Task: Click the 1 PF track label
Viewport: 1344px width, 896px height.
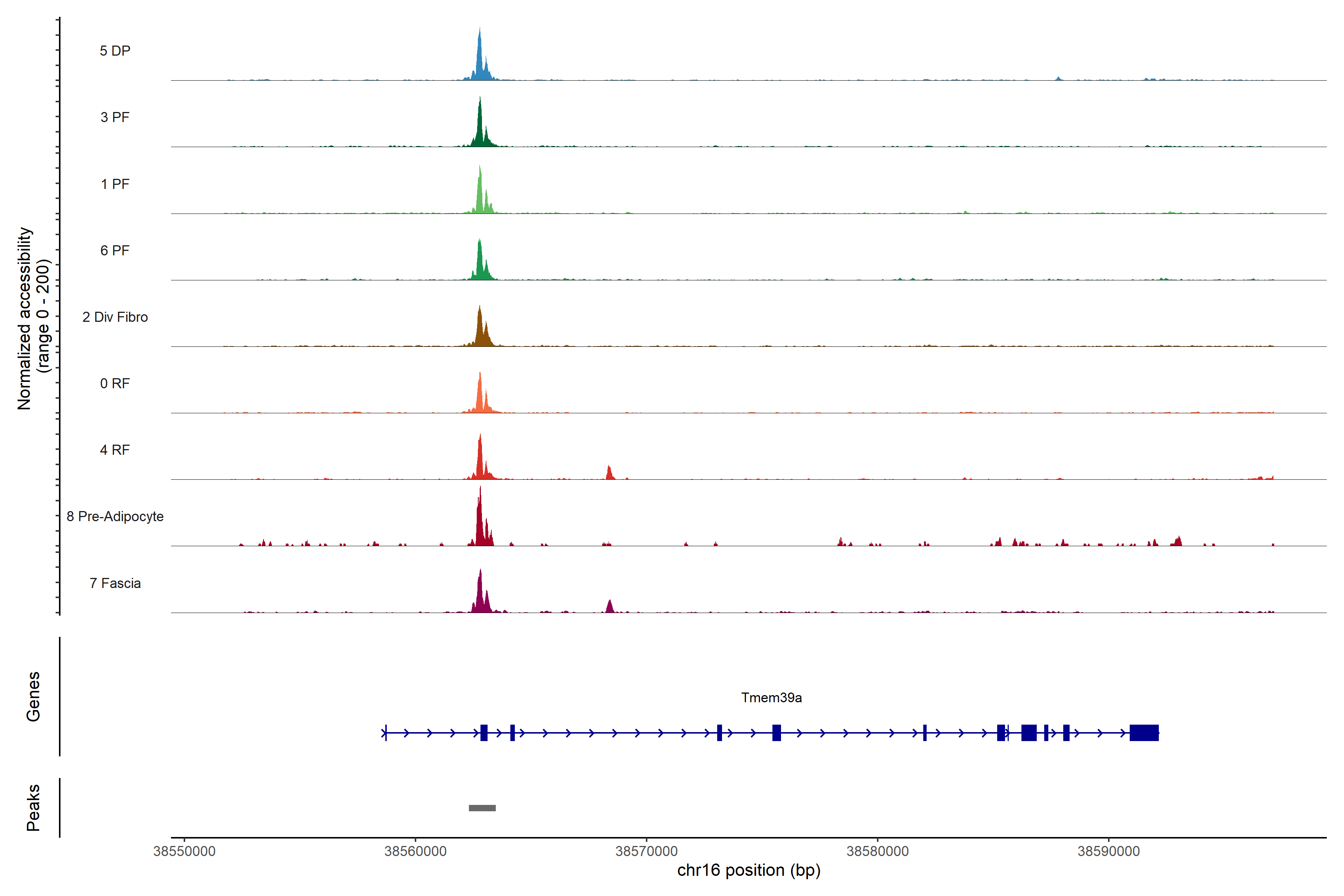Action: [x=115, y=184]
